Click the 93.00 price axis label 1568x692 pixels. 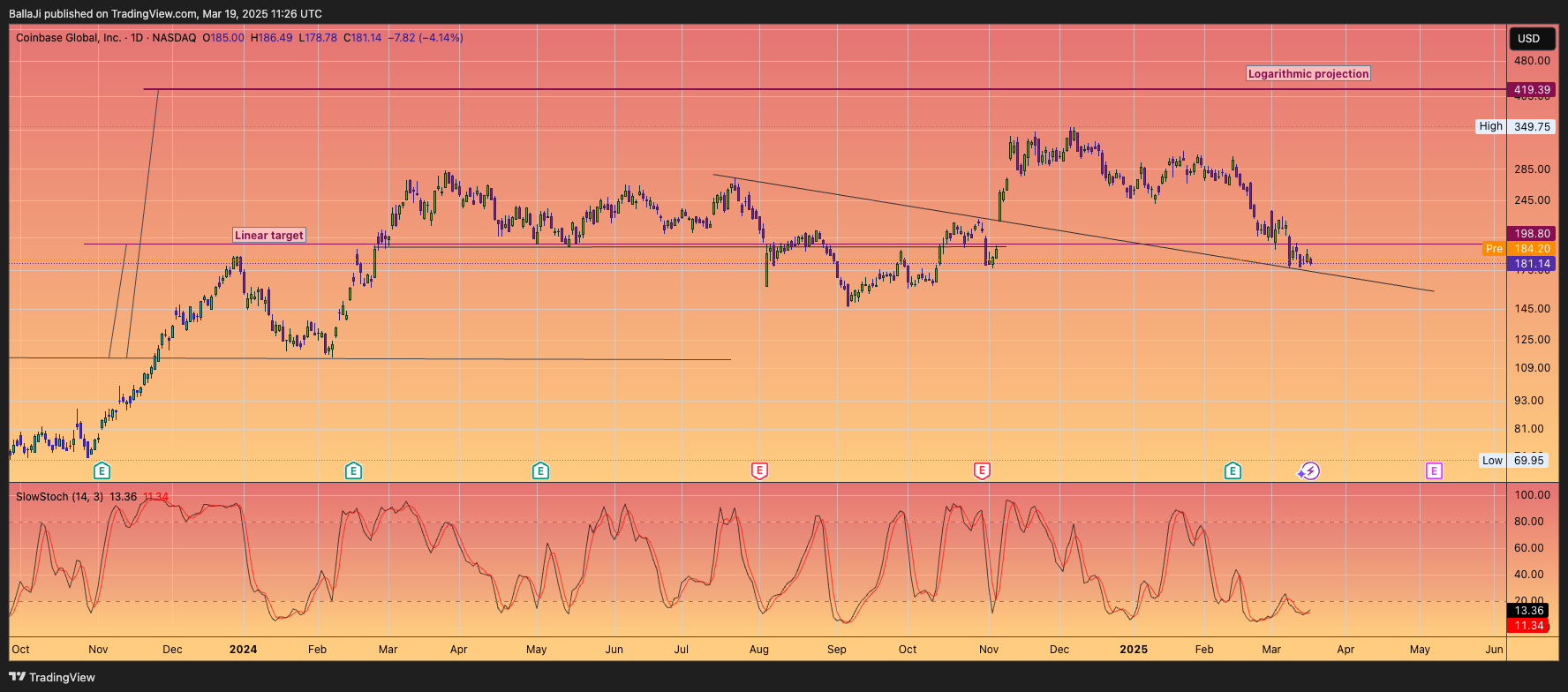click(1528, 401)
